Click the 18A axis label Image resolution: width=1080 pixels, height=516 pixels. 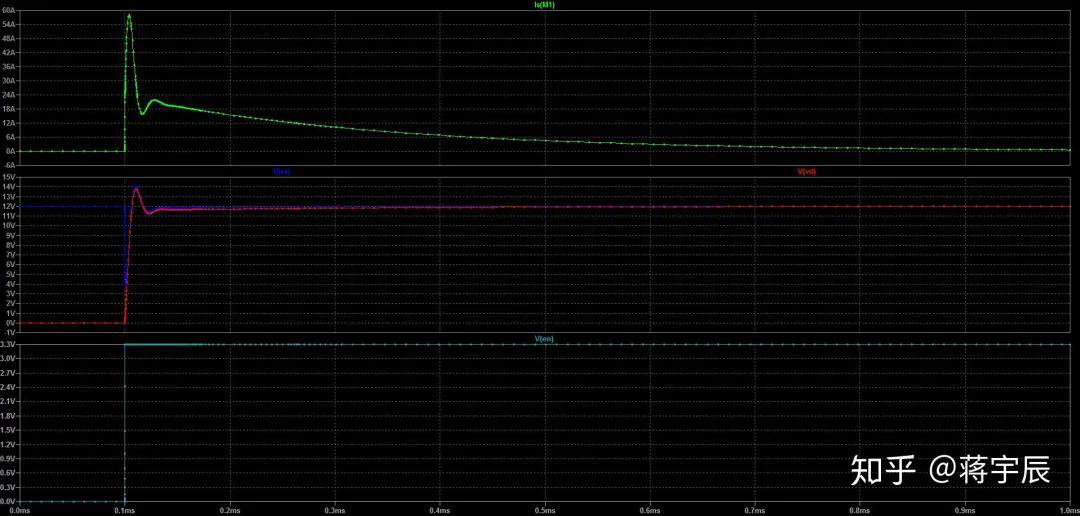click(11, 109)
